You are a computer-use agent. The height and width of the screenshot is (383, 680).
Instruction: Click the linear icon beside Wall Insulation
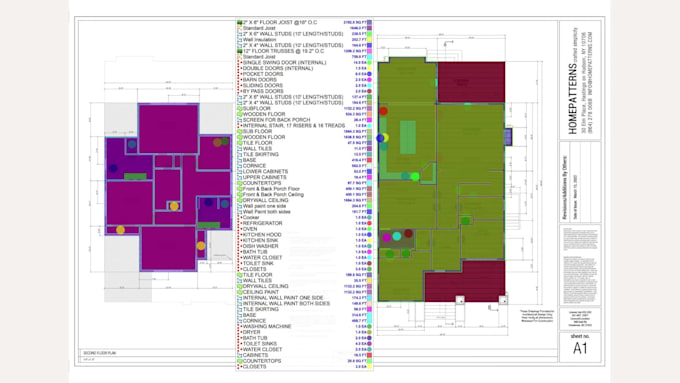pos(239,39)
